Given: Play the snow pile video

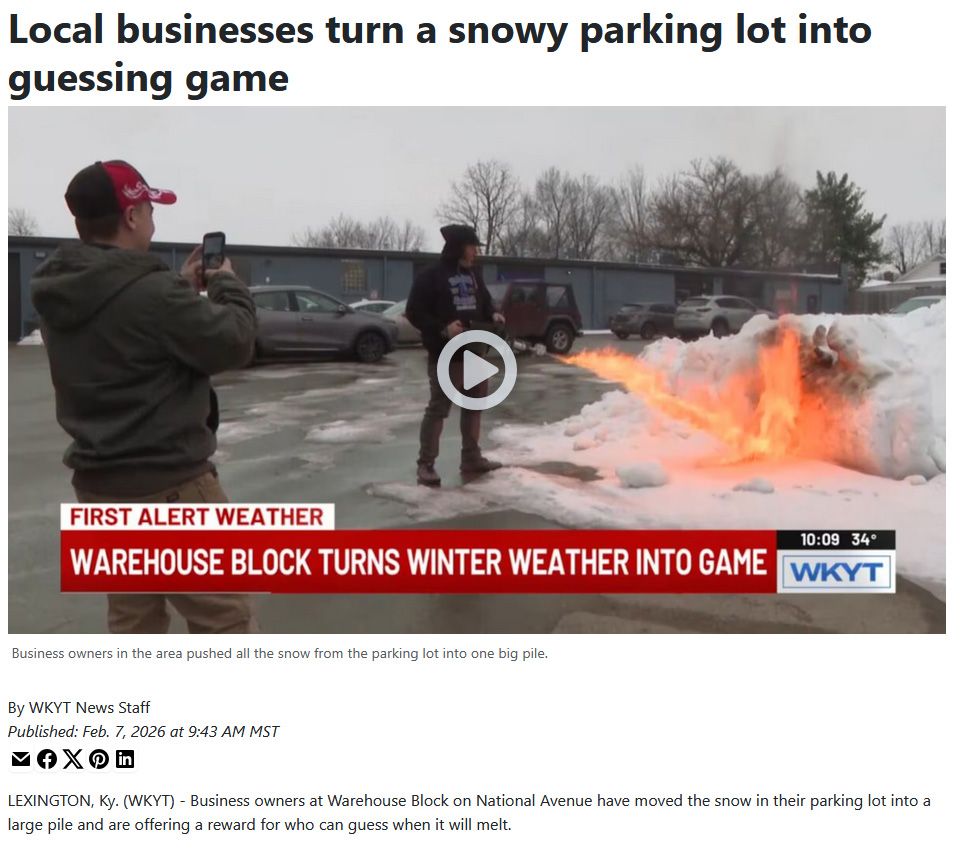Looking at the screenshot, I should click(476, 370).
